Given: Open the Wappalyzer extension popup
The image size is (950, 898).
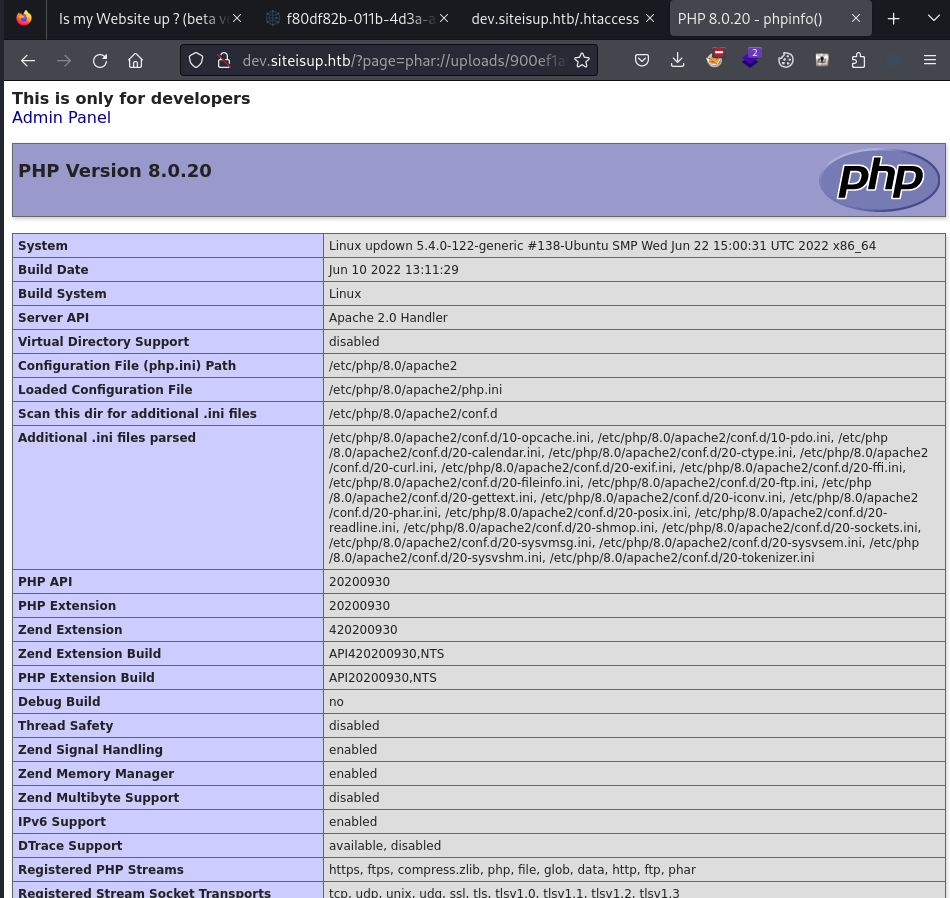Looking at the screenshot, I should (x=751, y=60).
